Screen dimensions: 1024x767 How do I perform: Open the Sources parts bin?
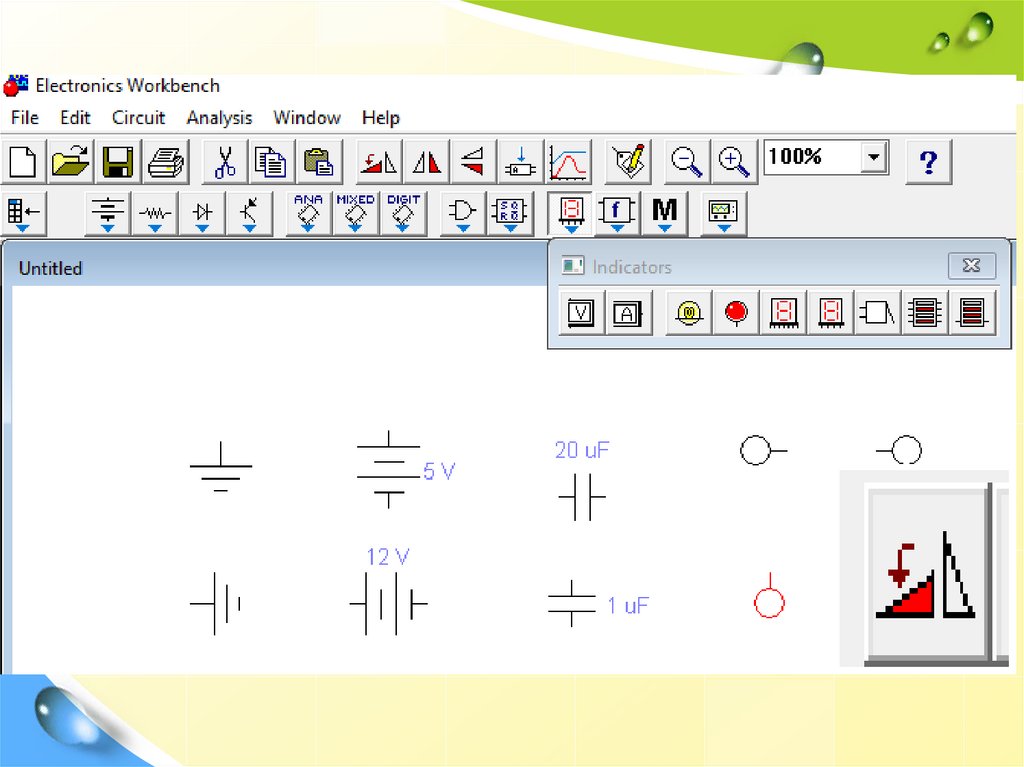[108, 213]
